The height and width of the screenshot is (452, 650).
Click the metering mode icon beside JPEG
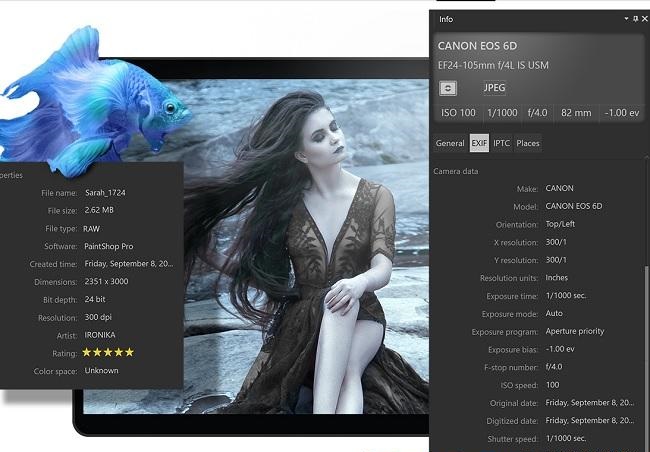tap(449, 87)
